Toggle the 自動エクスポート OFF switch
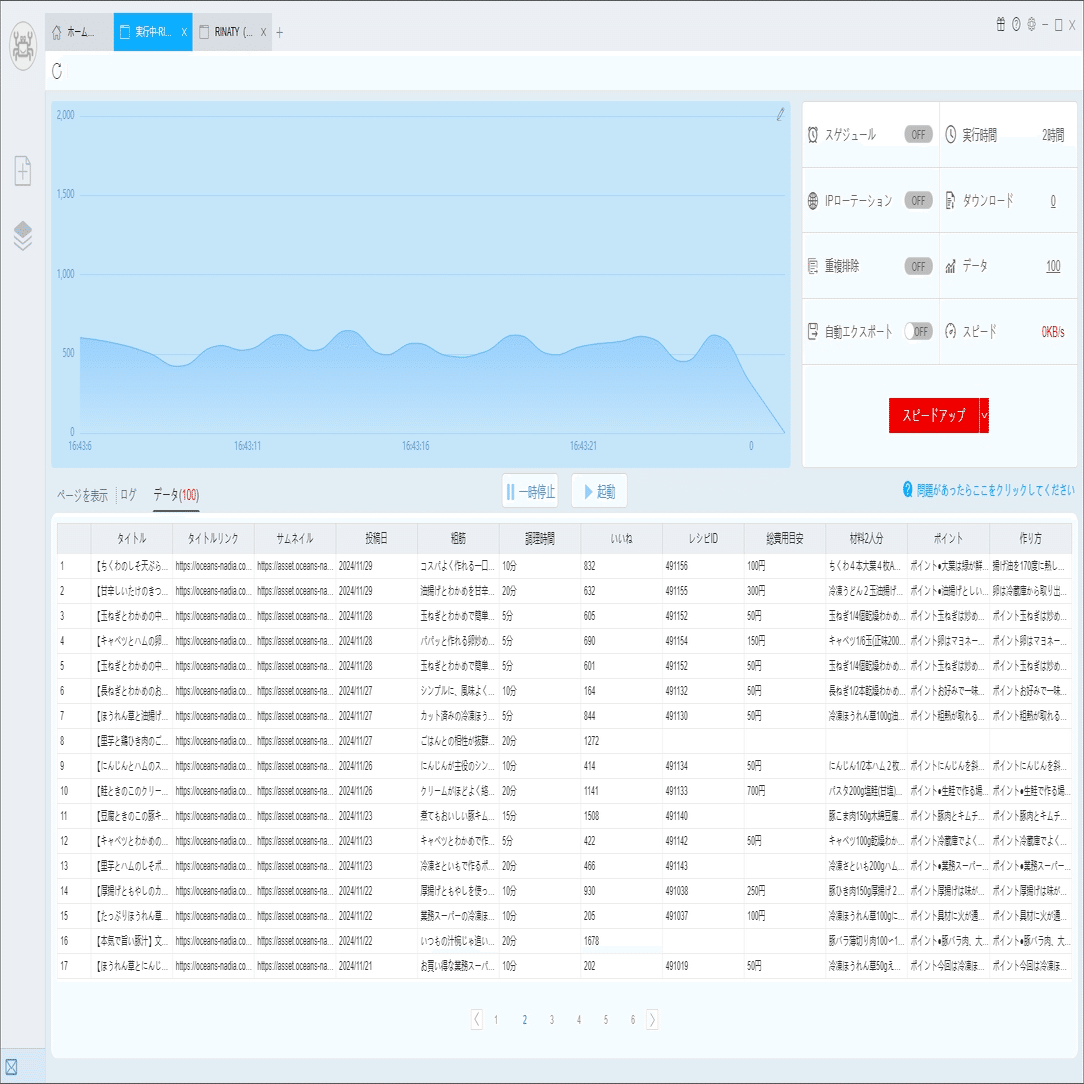Screen dimensions: 1084x1084 click(918, 332)
